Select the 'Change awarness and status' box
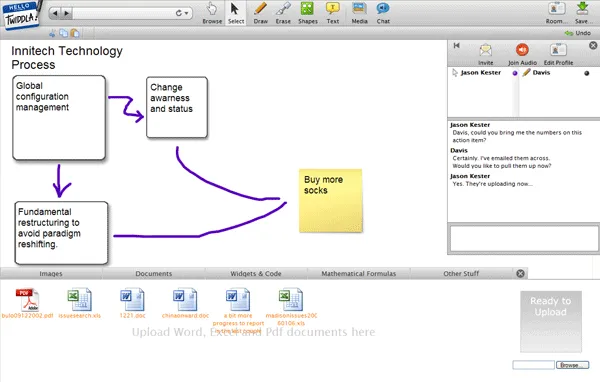600x382 pixels. point(177,107)
